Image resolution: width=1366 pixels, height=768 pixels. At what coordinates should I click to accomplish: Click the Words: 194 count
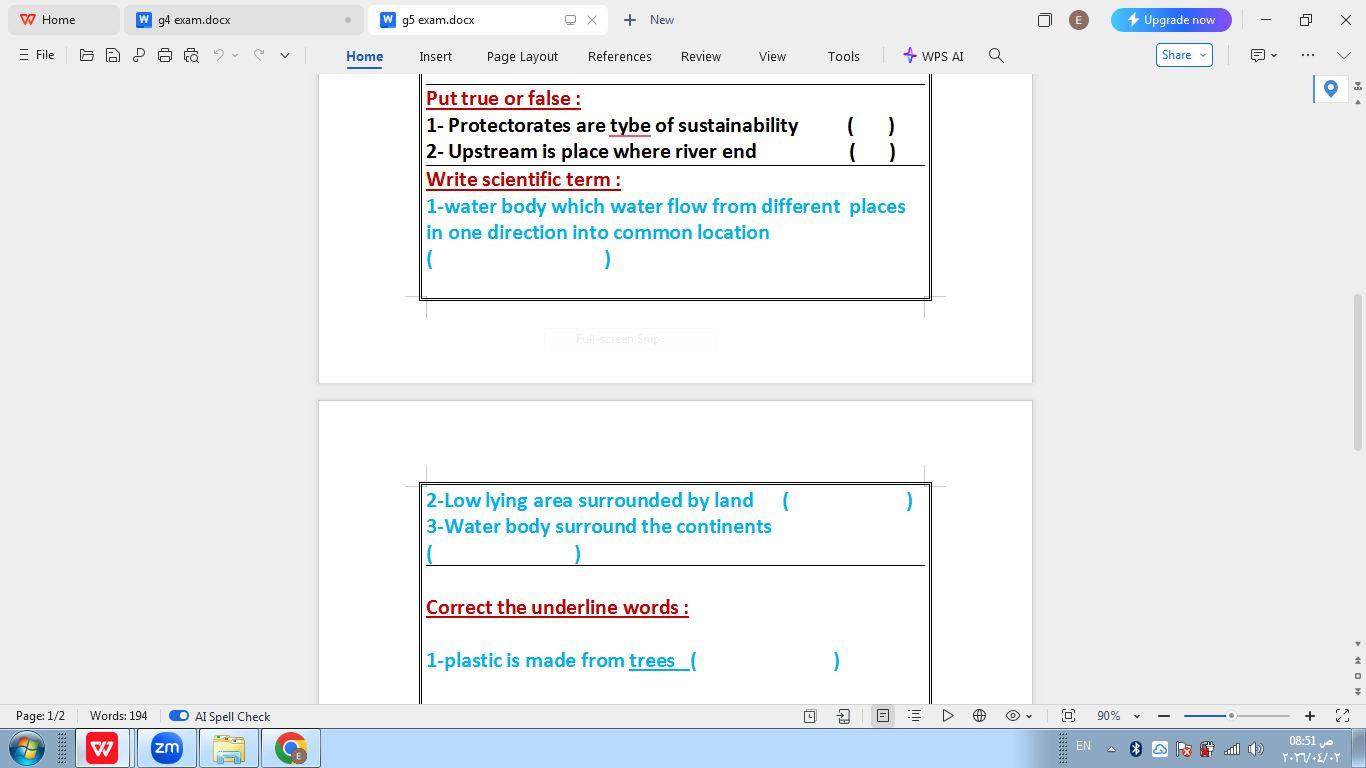pyautogui.click(x=119, y=716)
